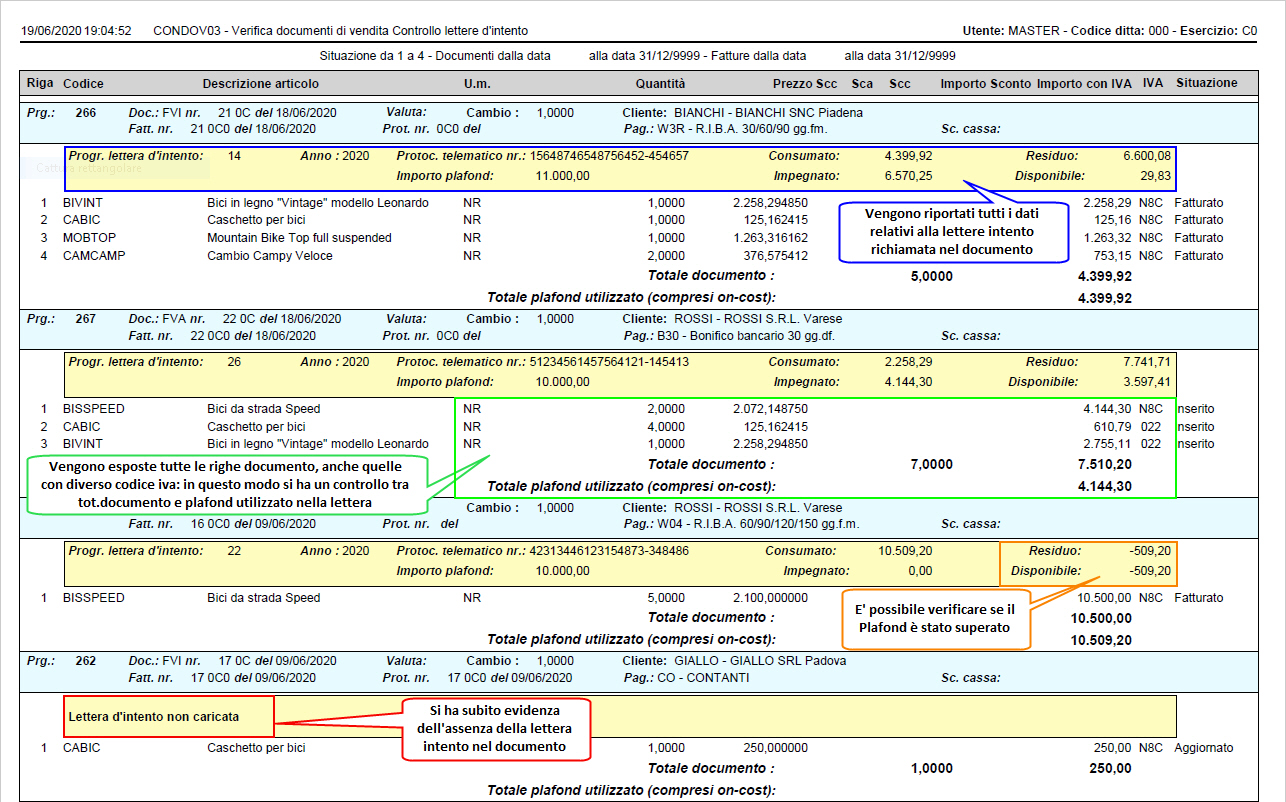
Task: Click the Impegnato value 6.570,25
Action: [908, 177]
